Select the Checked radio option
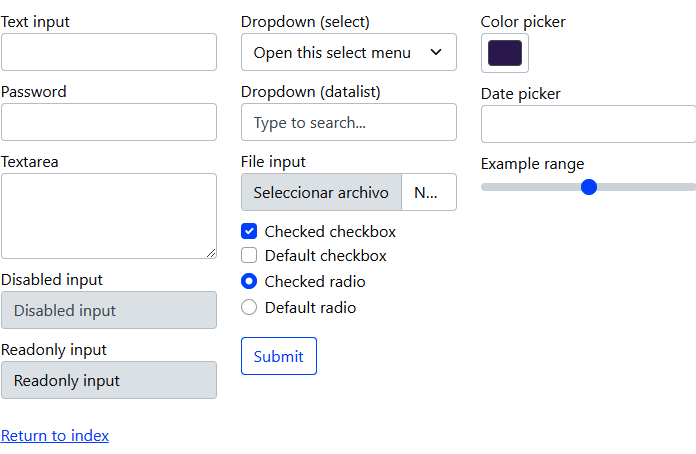Screen dimensions: 696x454 pos(250,282)
